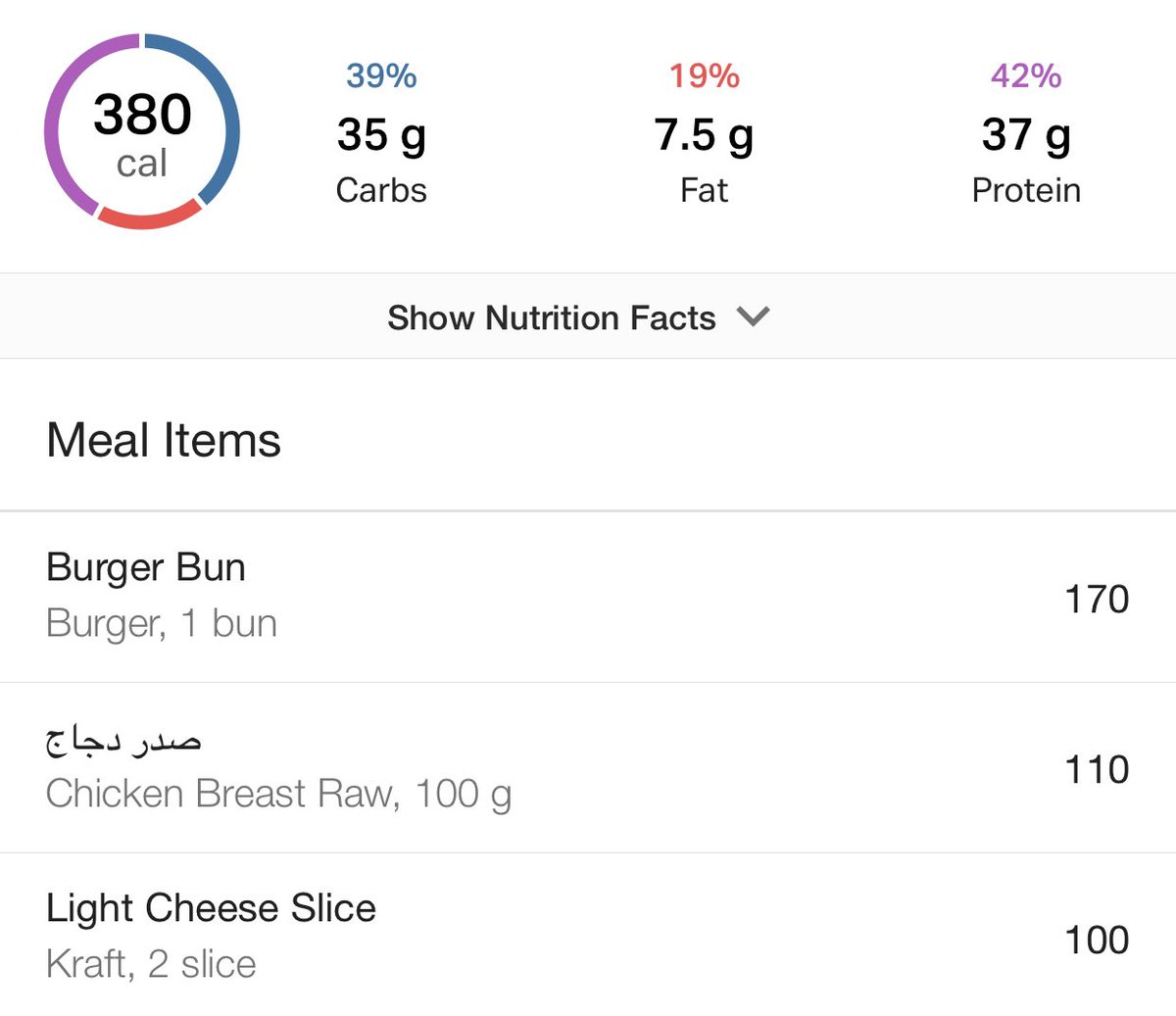Select the Arabic-named chicken breast item
Viewport: 1176px width, 1016px height.
pos(123,740)
